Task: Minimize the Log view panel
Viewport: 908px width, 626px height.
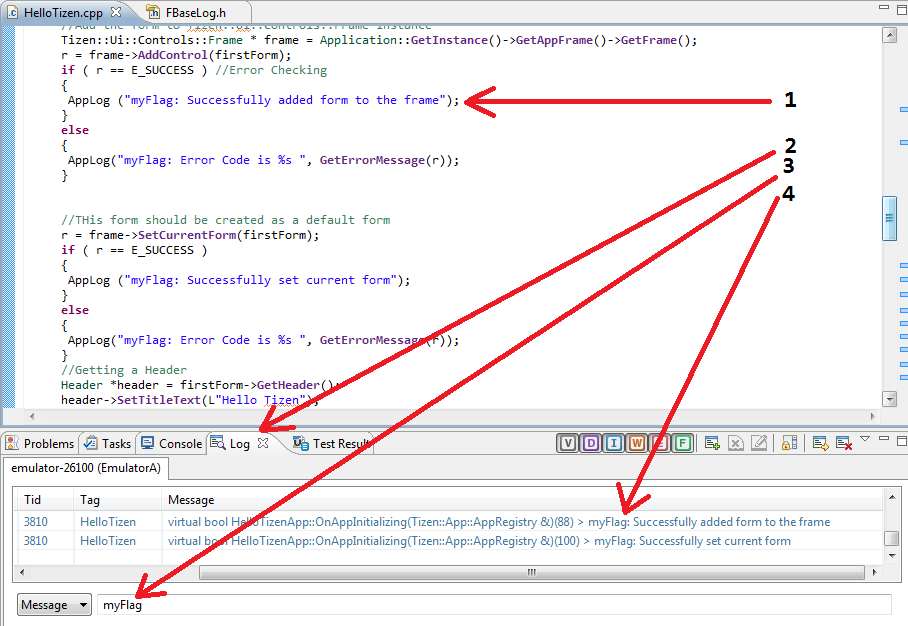Action: click(x=884, y=439)
